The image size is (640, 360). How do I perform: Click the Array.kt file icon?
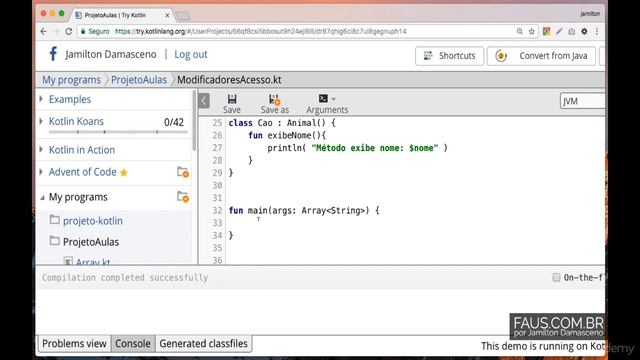pos(68,261)
